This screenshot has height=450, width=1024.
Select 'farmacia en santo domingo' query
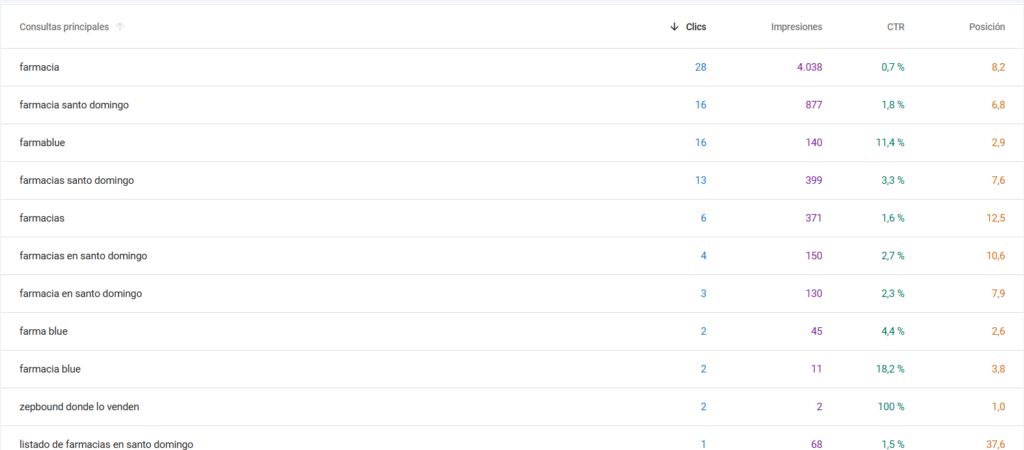(512, 293)
